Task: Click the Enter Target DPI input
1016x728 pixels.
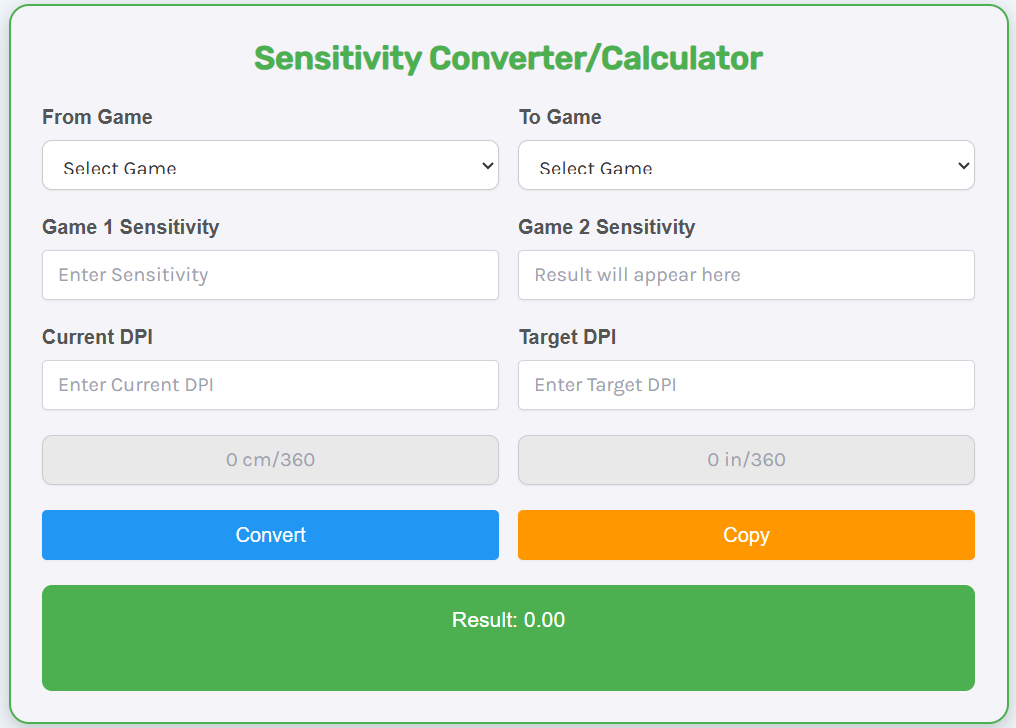Action: pyautogui.click(x=746, y=385)
